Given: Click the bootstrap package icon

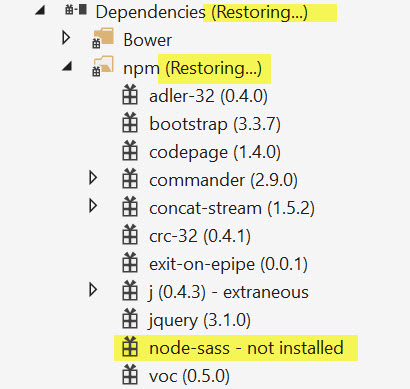Looking at the screenshot, I should (x=130, y=123).
